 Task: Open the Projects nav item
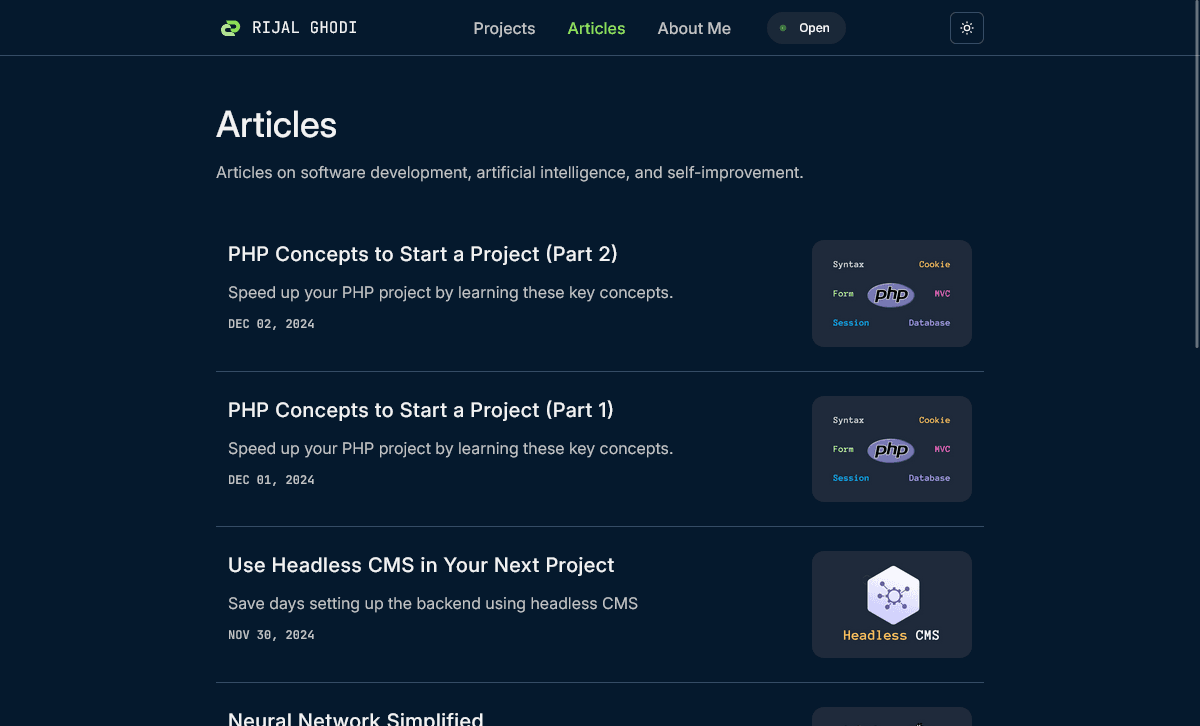(504, 28)
